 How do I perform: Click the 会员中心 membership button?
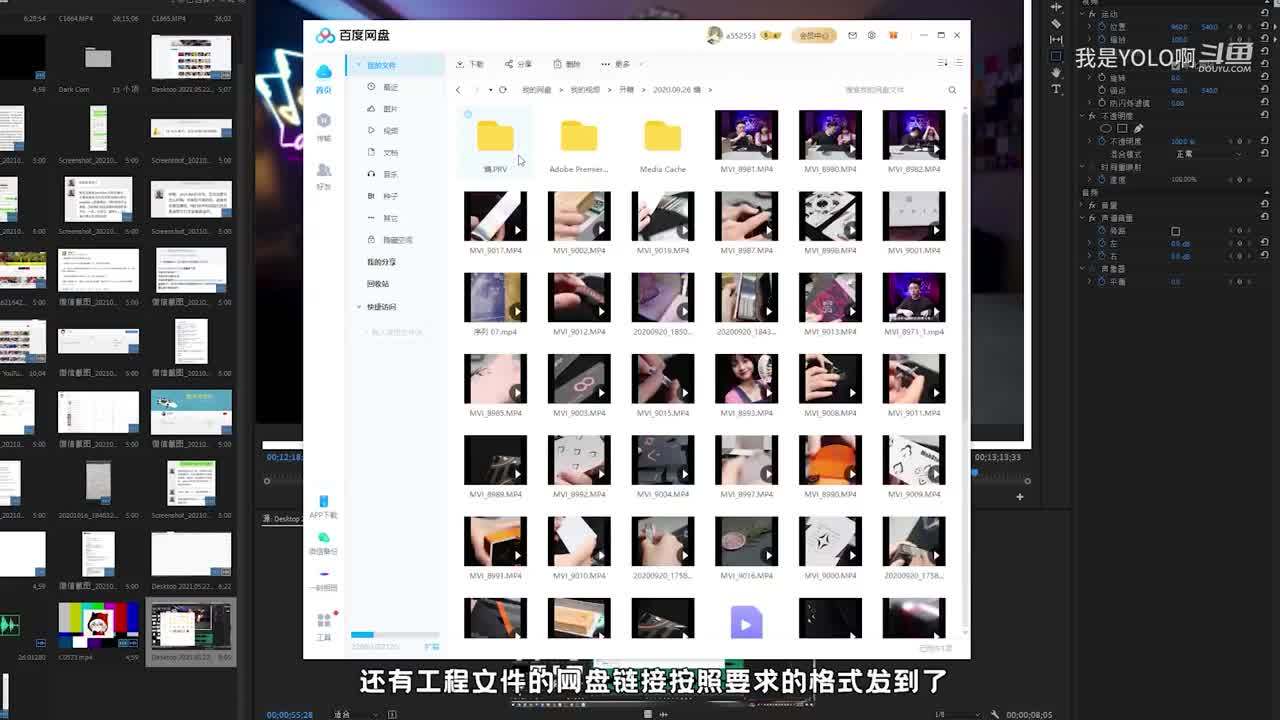point(812,35)
